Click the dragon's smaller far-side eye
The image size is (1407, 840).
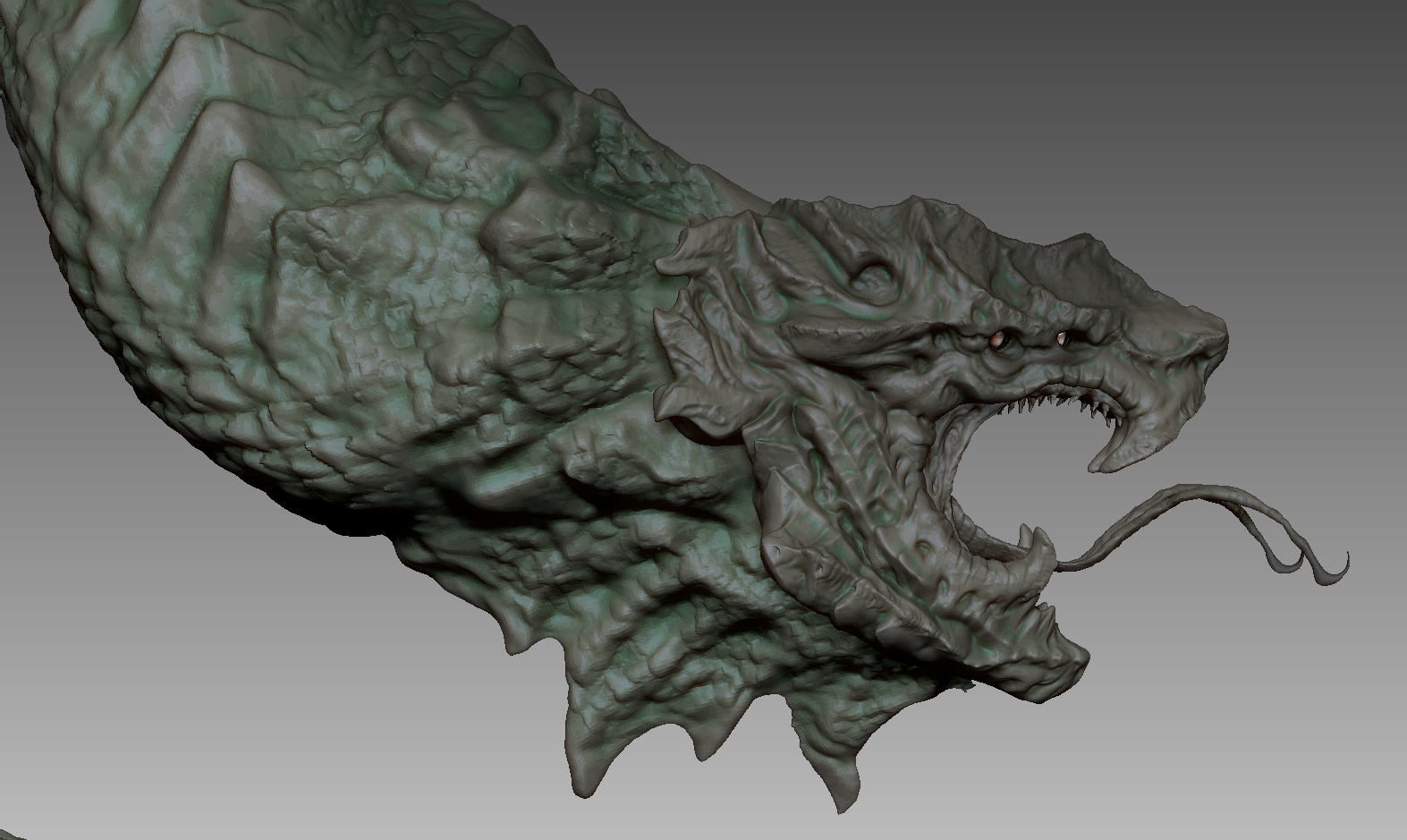click(x=1062, y=337)
